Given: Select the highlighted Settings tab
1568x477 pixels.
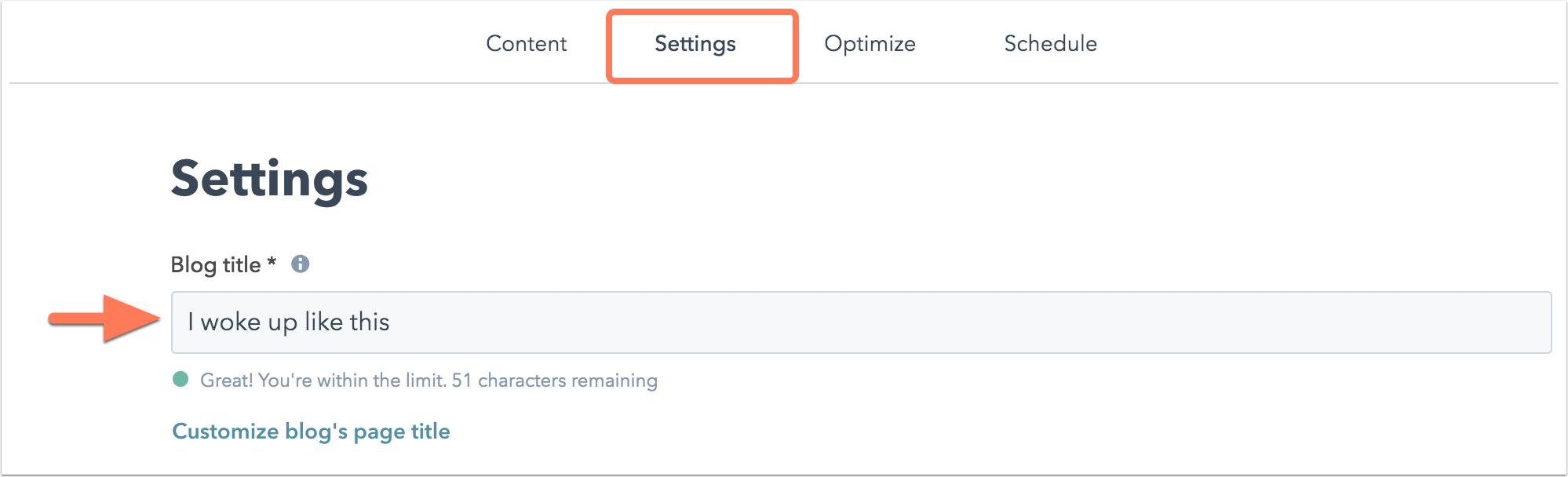Looking at the screenshot, I should click(695, 44).
